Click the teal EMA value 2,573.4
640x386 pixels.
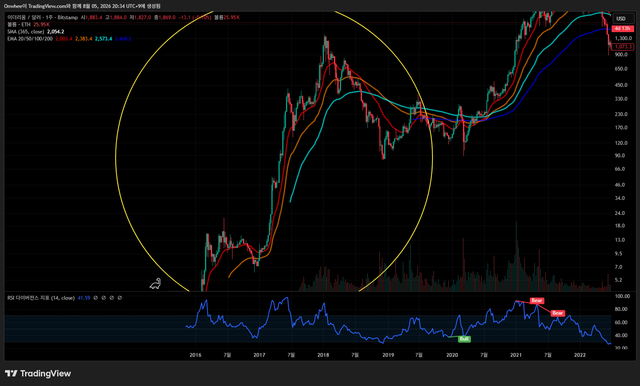click(x=103, y=38)
